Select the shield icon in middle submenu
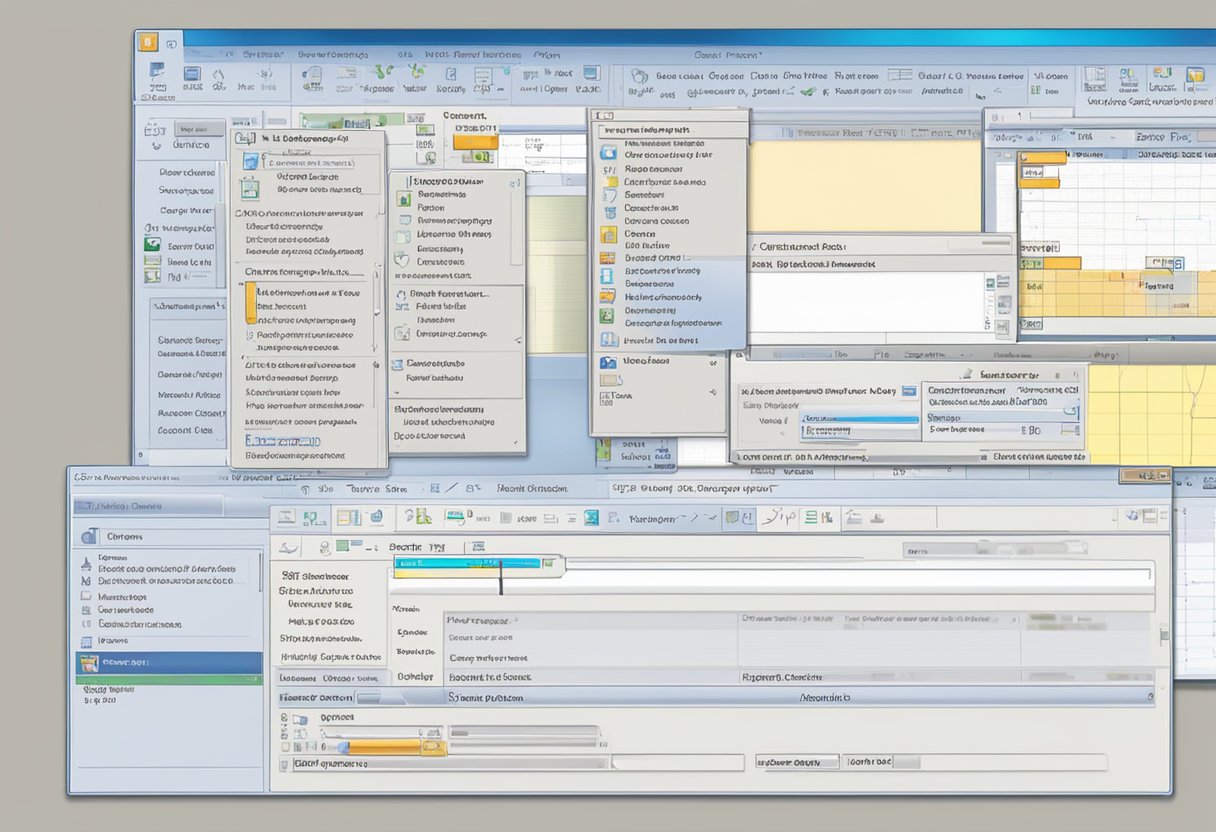 point(402,259)
